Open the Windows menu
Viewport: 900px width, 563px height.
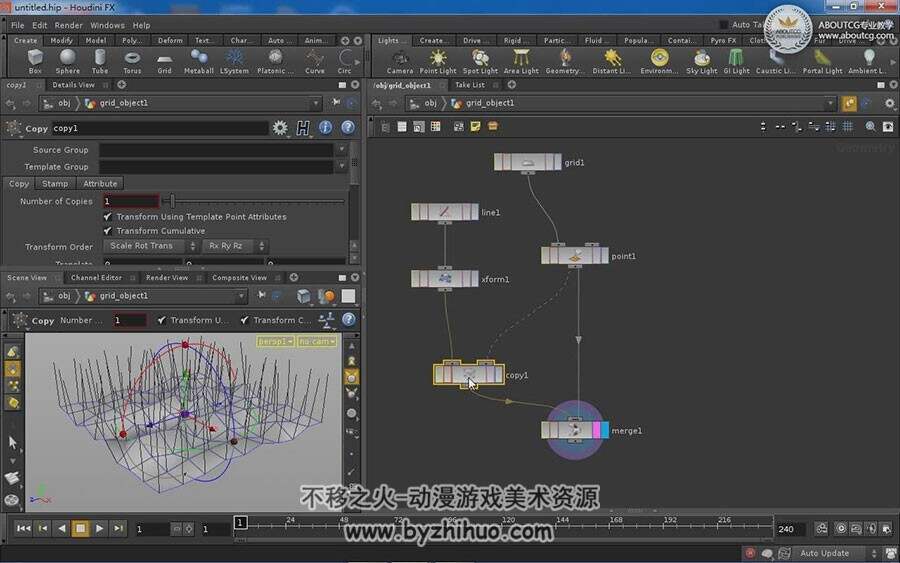[x=107, y=25]
